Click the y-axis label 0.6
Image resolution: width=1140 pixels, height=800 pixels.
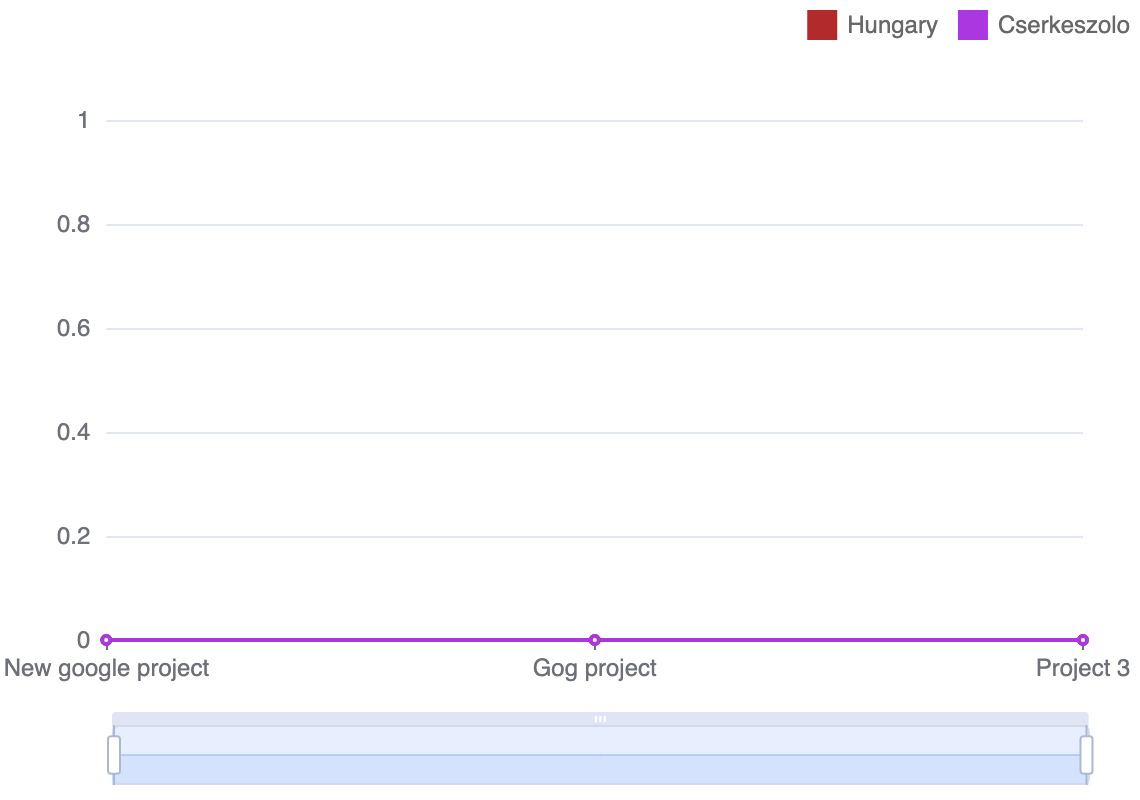click(x=74, y=329)
